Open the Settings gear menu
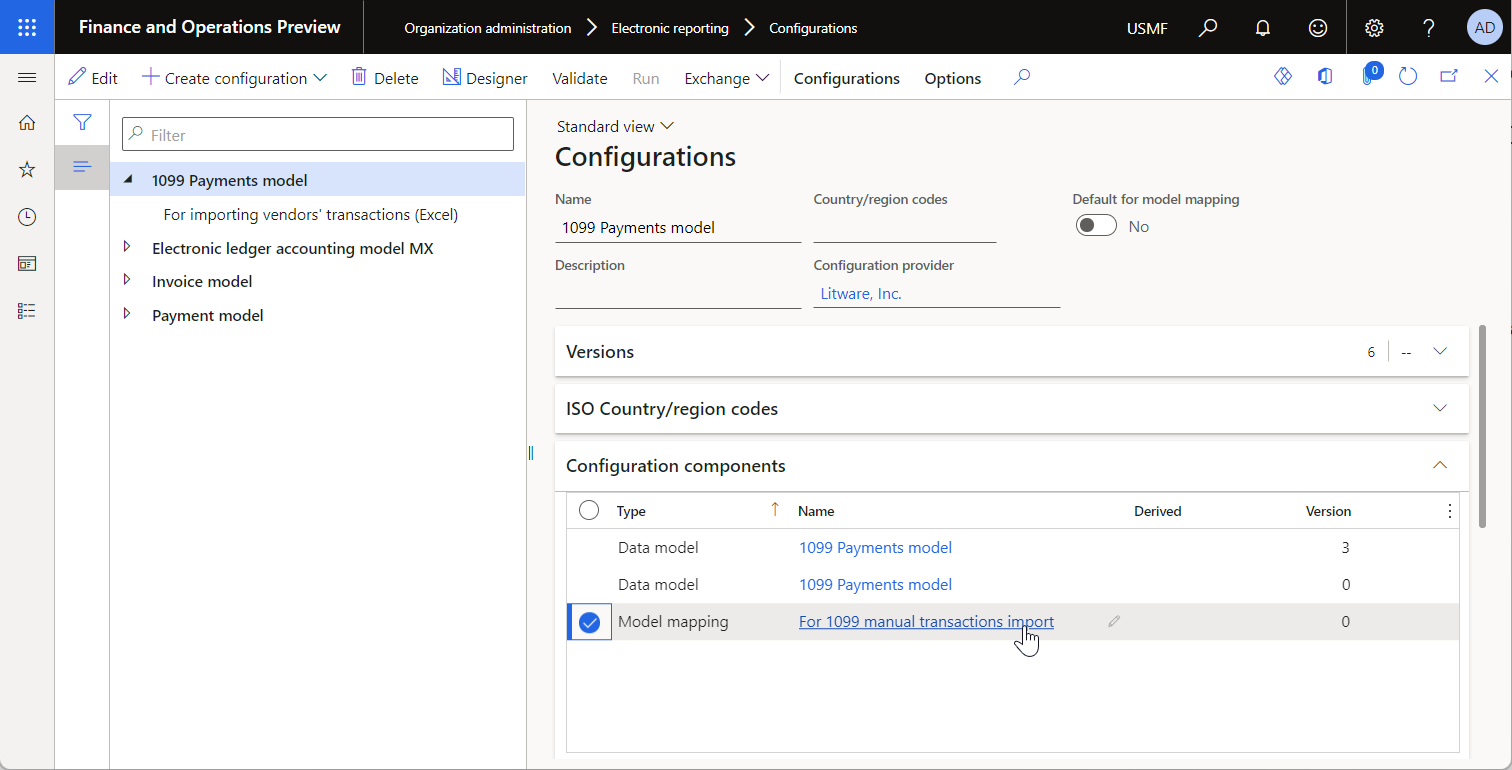 pos(1374,27)
